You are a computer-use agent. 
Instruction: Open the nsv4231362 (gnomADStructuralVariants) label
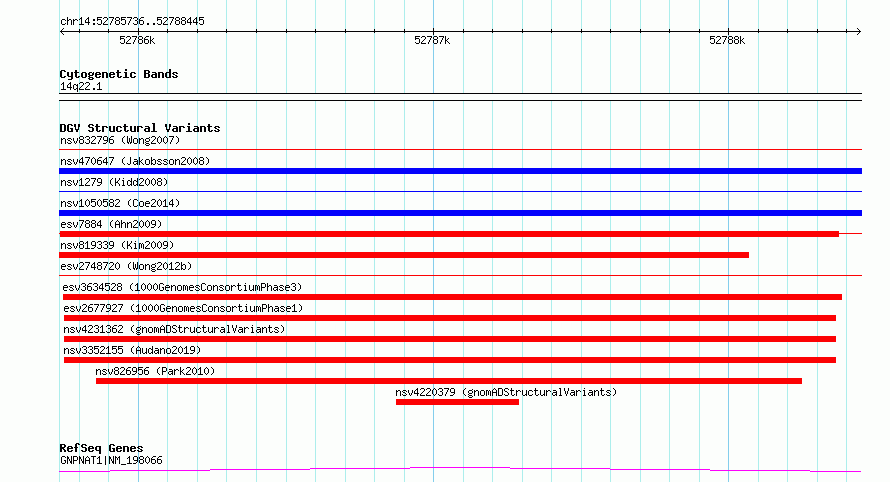[x=174, y=329]
